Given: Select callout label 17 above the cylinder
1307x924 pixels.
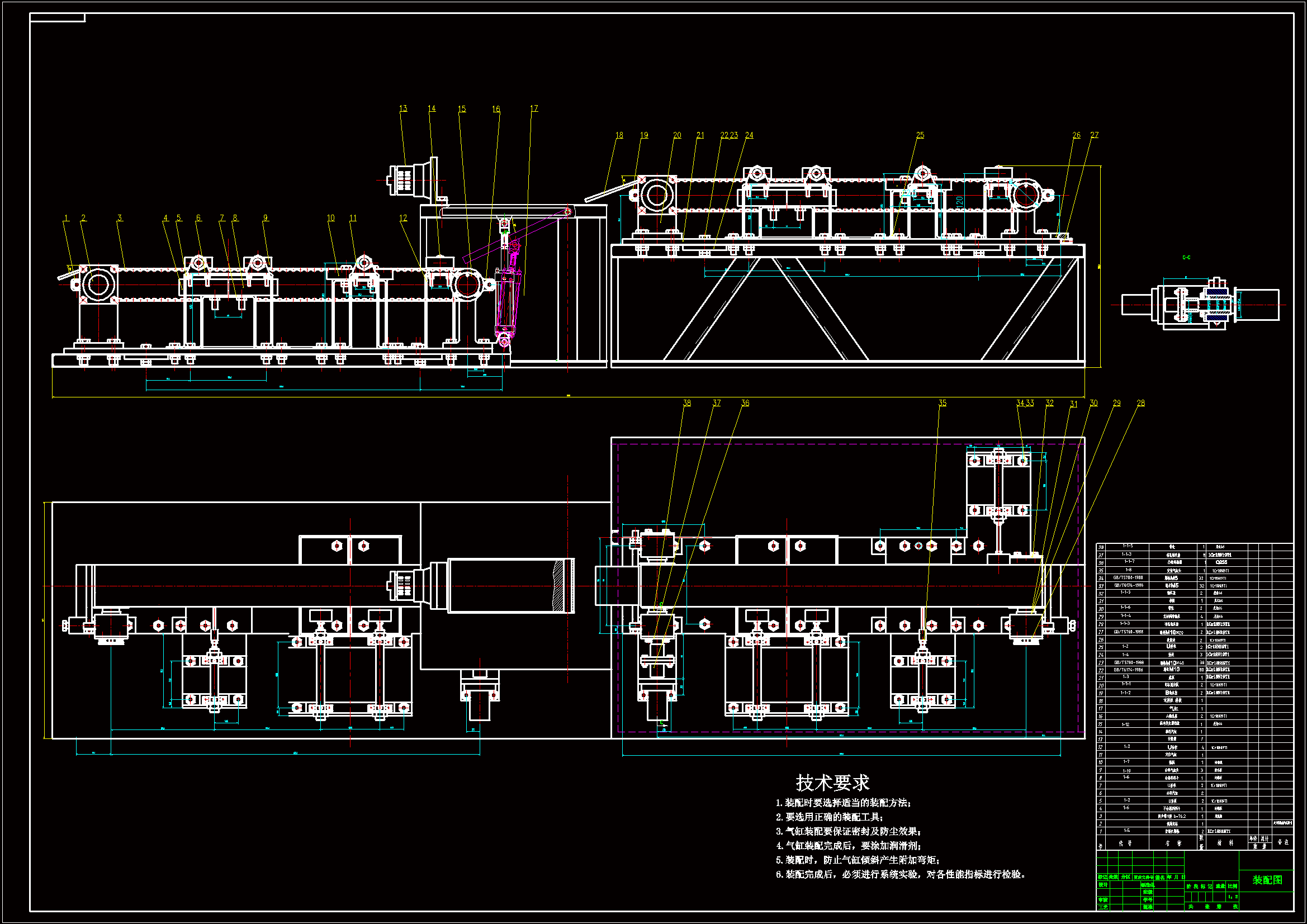Looking at the screenshot, I should 533,109.
